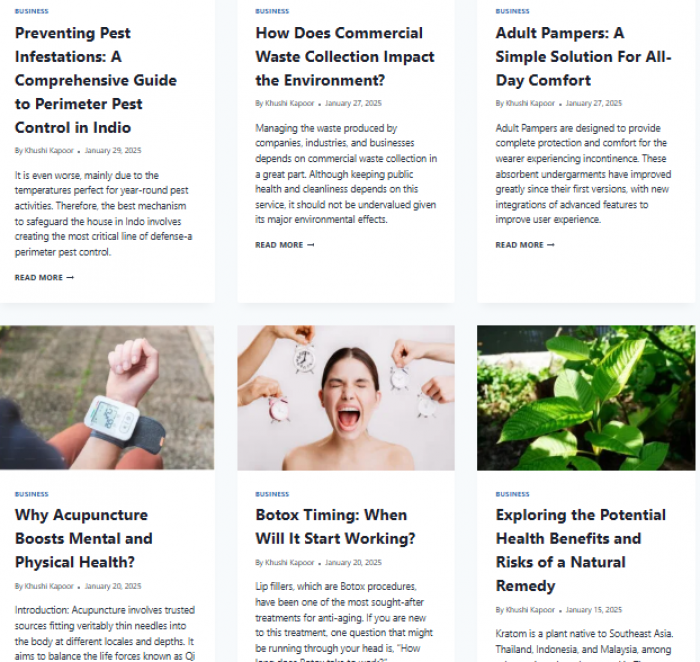The image size is (700, 662).
Task: Open the wrist blood pressure monitor thumbnail
Action: [x=107, y=397]
